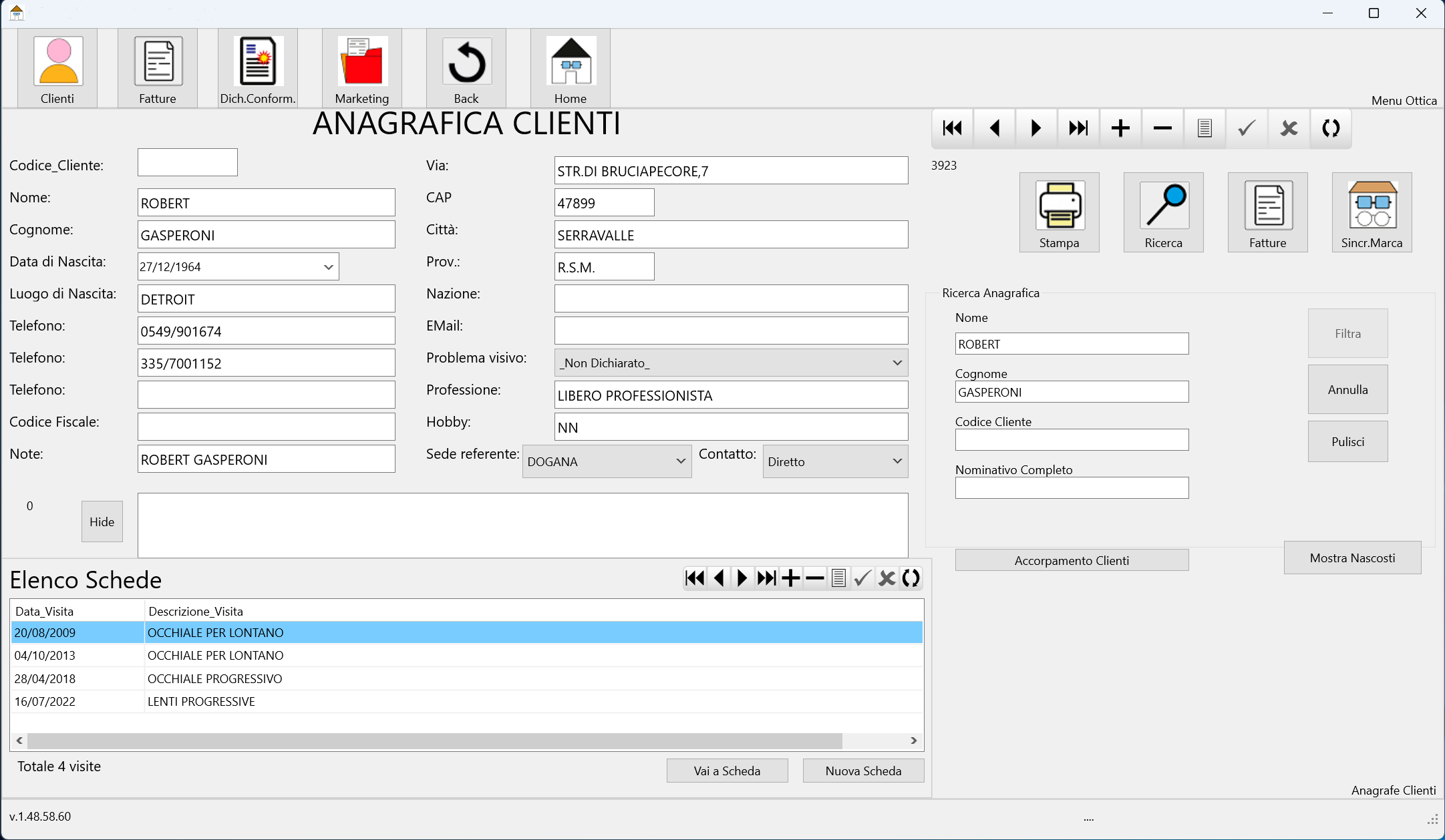Viewport: 1445px width, 840px height.
Task: Click the Accorpamento Clienti button
Action: coord(1072,560)
